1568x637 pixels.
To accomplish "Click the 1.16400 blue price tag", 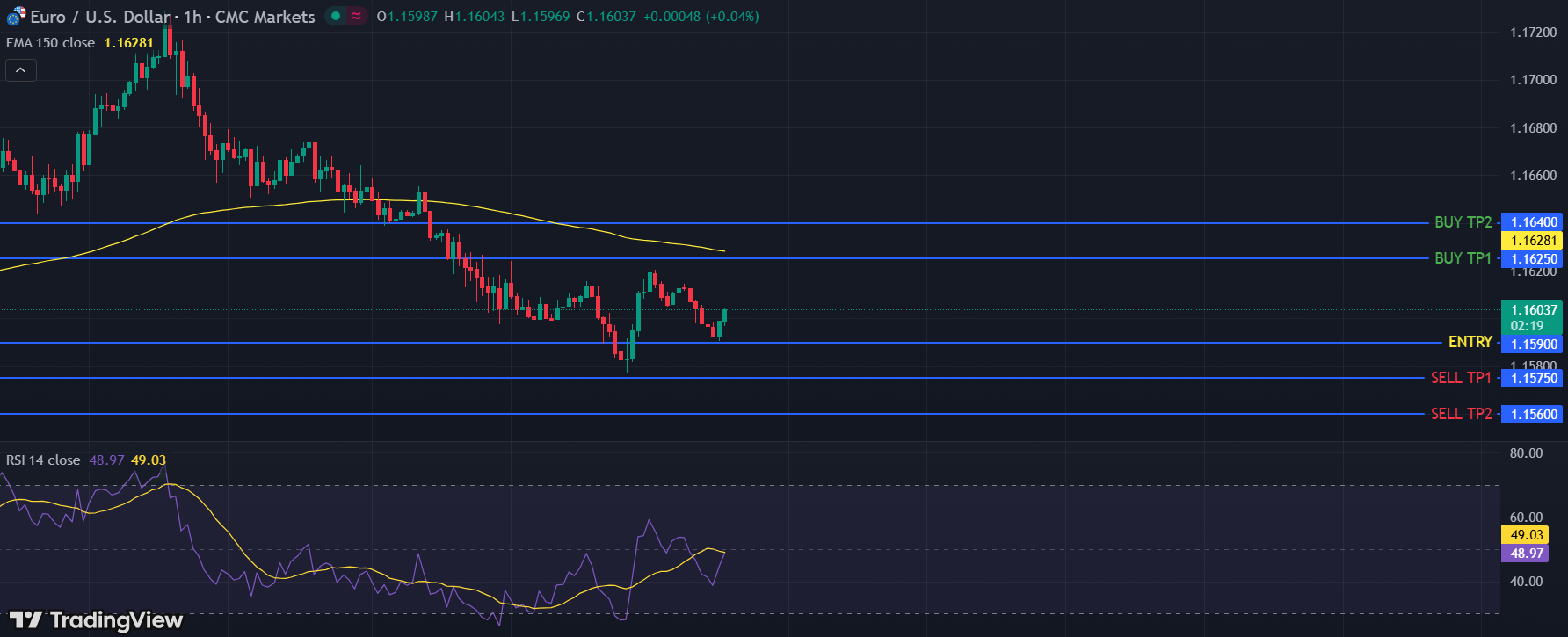I will (1533, 222).
